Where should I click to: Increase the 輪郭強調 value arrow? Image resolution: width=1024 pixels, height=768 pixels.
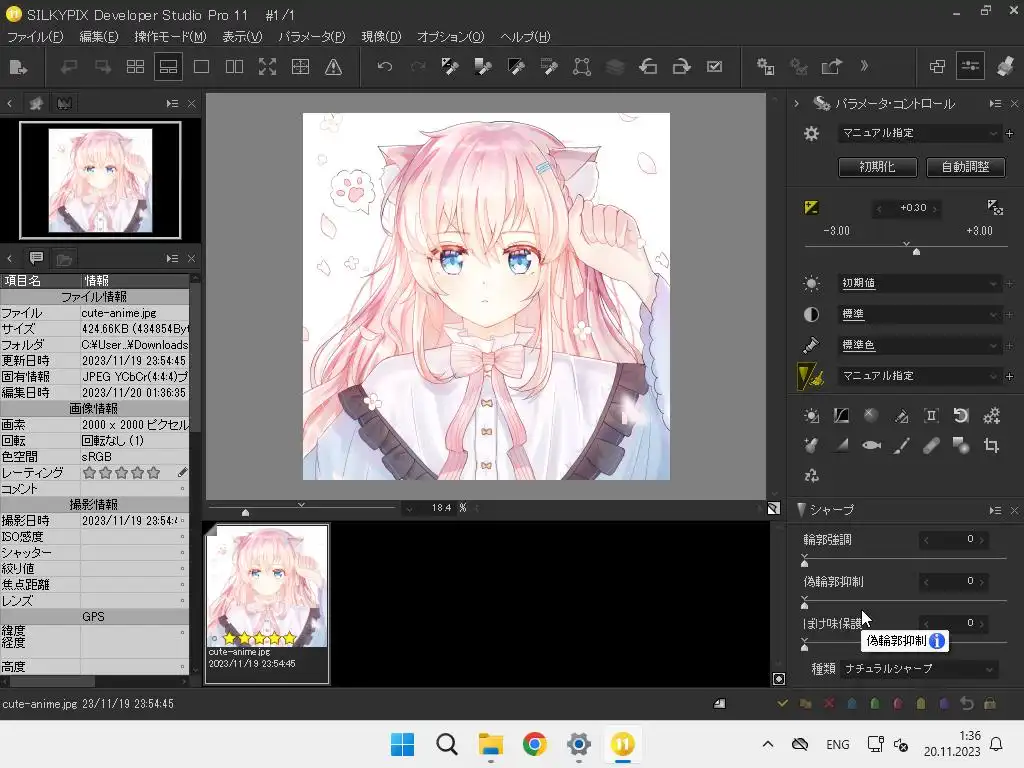982,539
